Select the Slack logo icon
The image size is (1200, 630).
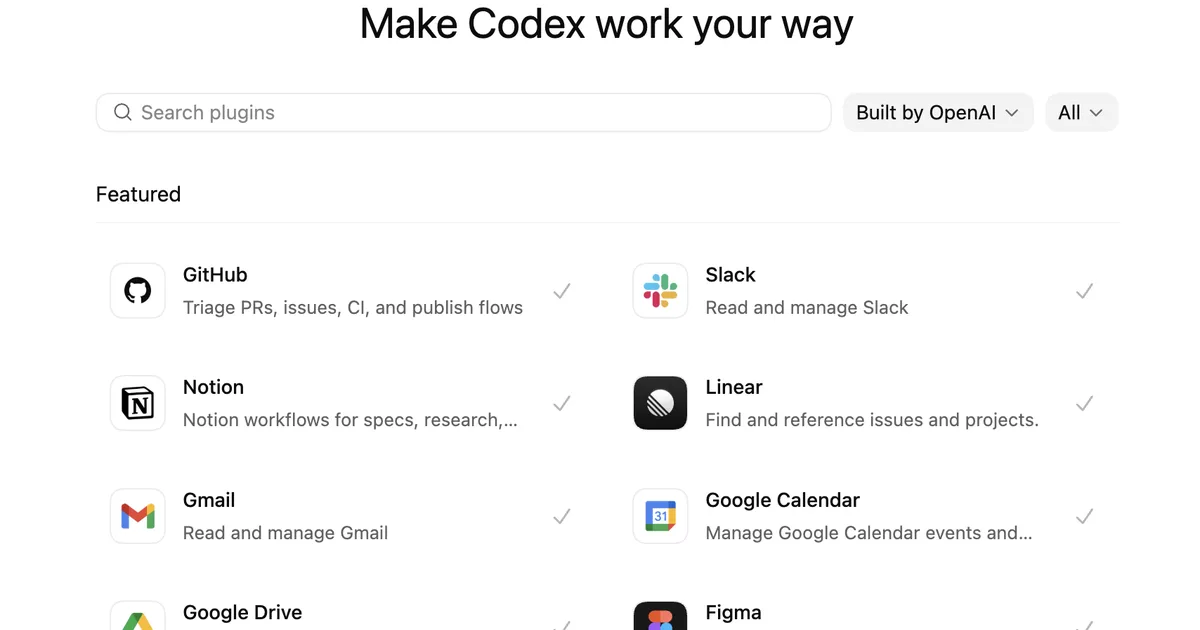click(660, 291)
